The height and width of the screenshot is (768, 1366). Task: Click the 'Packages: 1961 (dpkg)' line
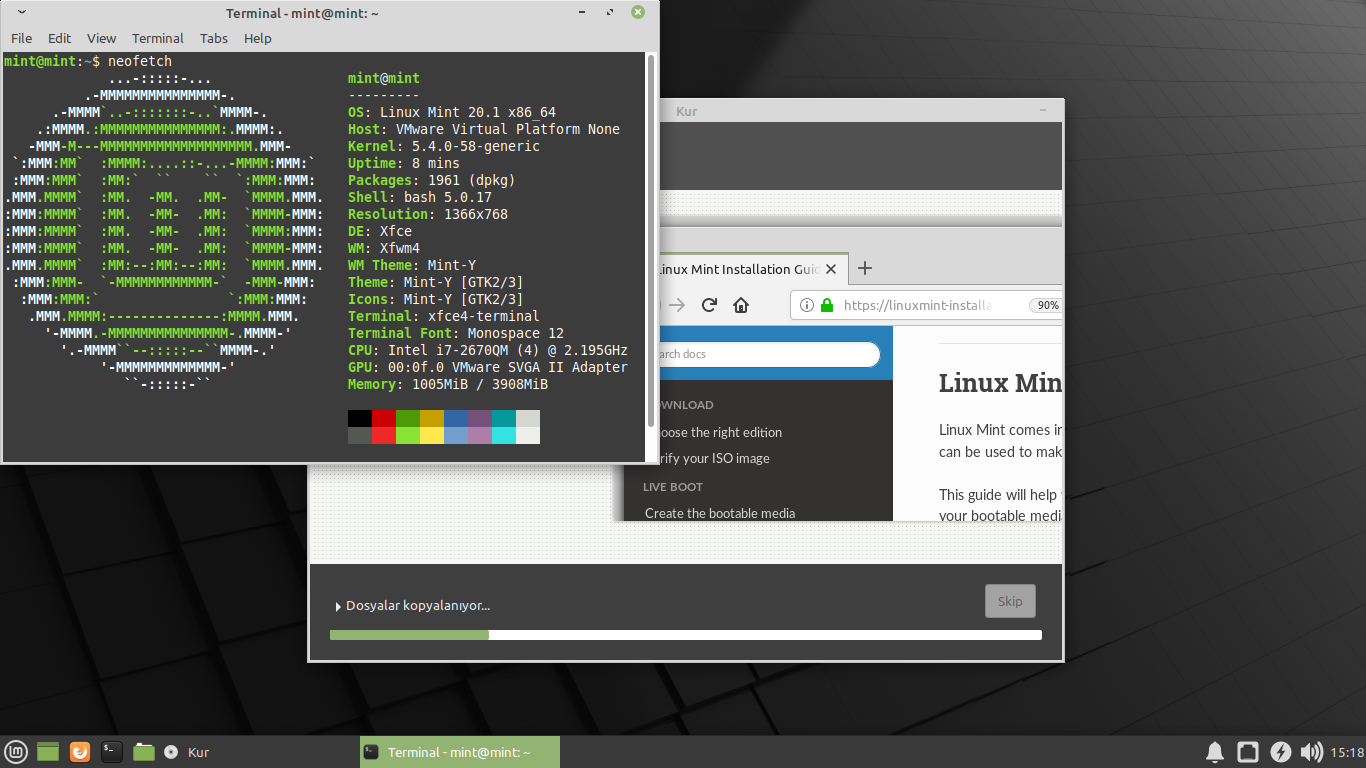(432, 180)
